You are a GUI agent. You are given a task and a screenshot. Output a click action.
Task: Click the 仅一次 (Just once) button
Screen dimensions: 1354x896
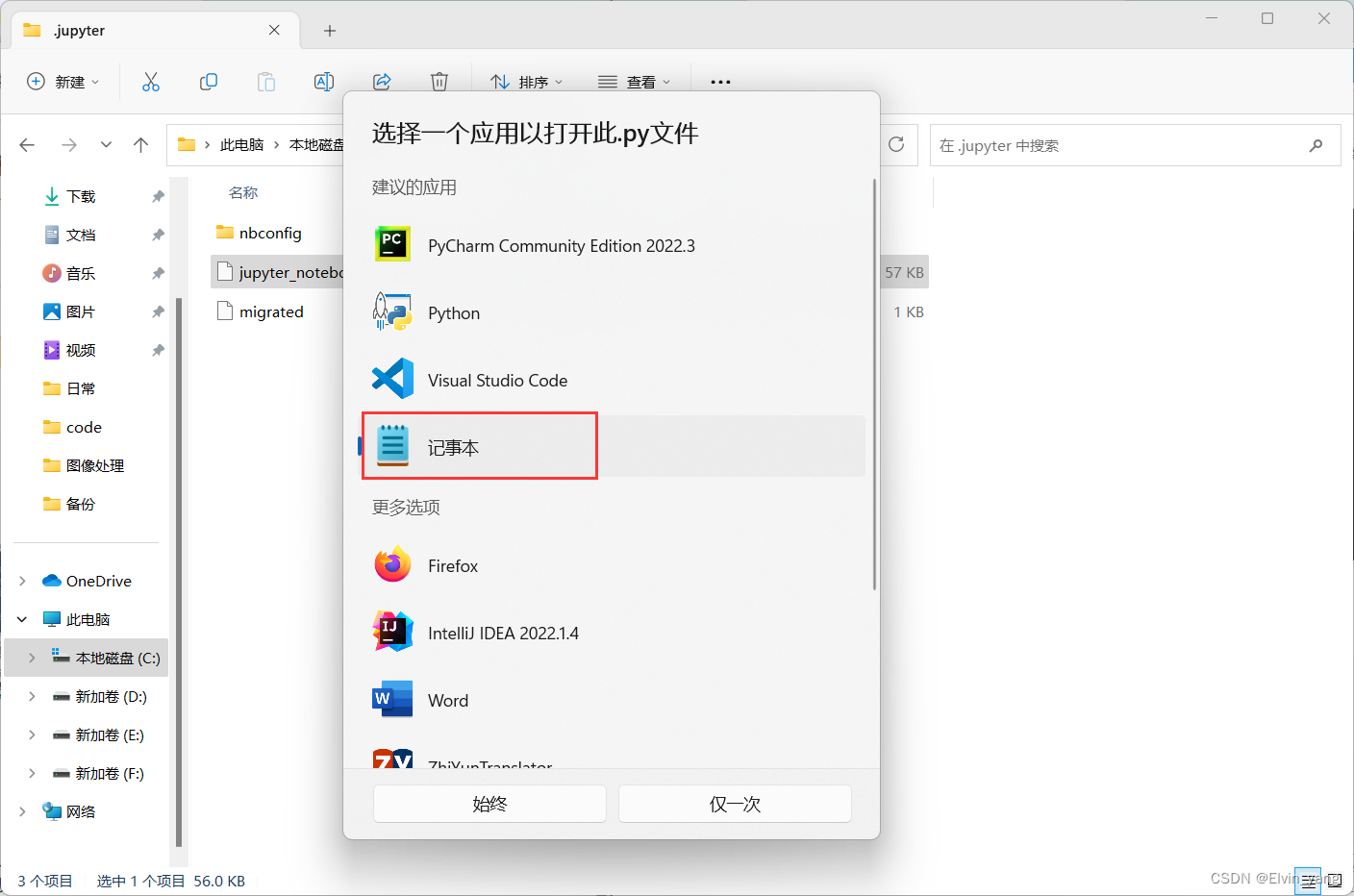point(735,804)
